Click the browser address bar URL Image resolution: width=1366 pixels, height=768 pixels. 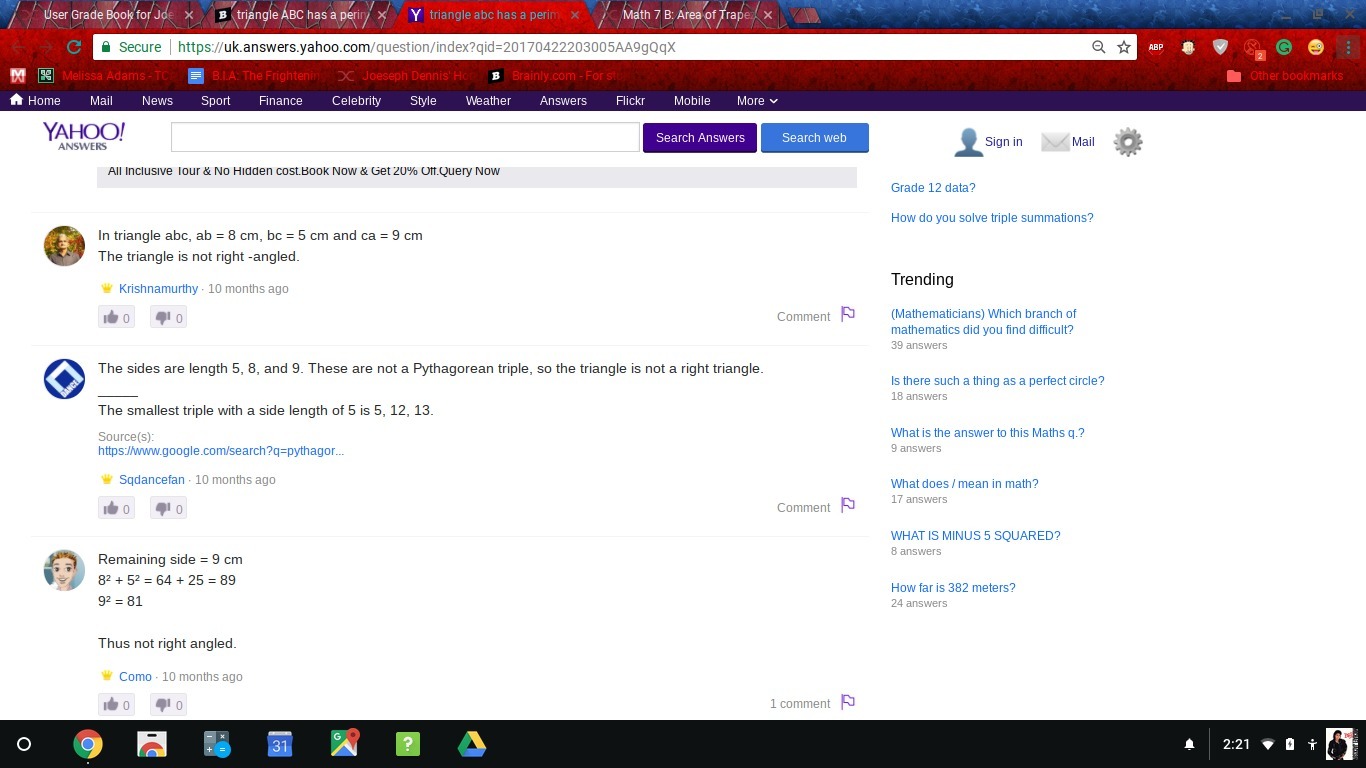(x=426, y=47)
